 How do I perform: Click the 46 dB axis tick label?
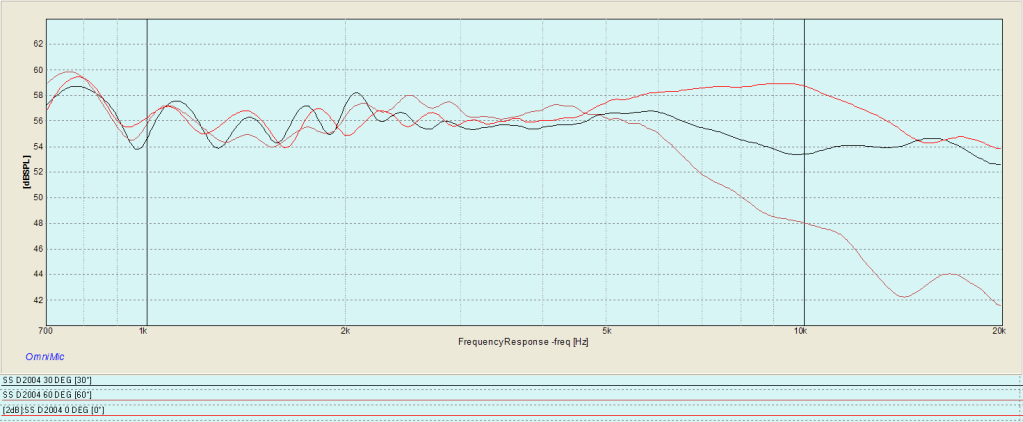[x=37, y=249]
